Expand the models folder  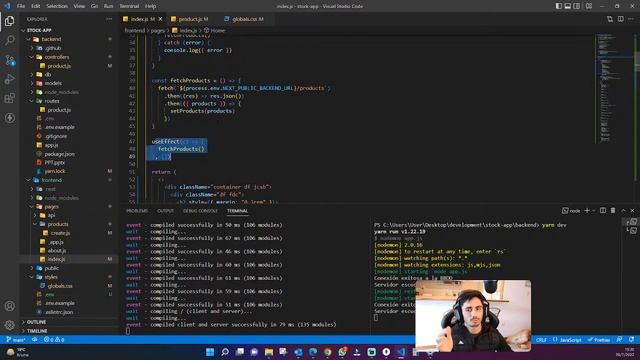pos(32,83)
